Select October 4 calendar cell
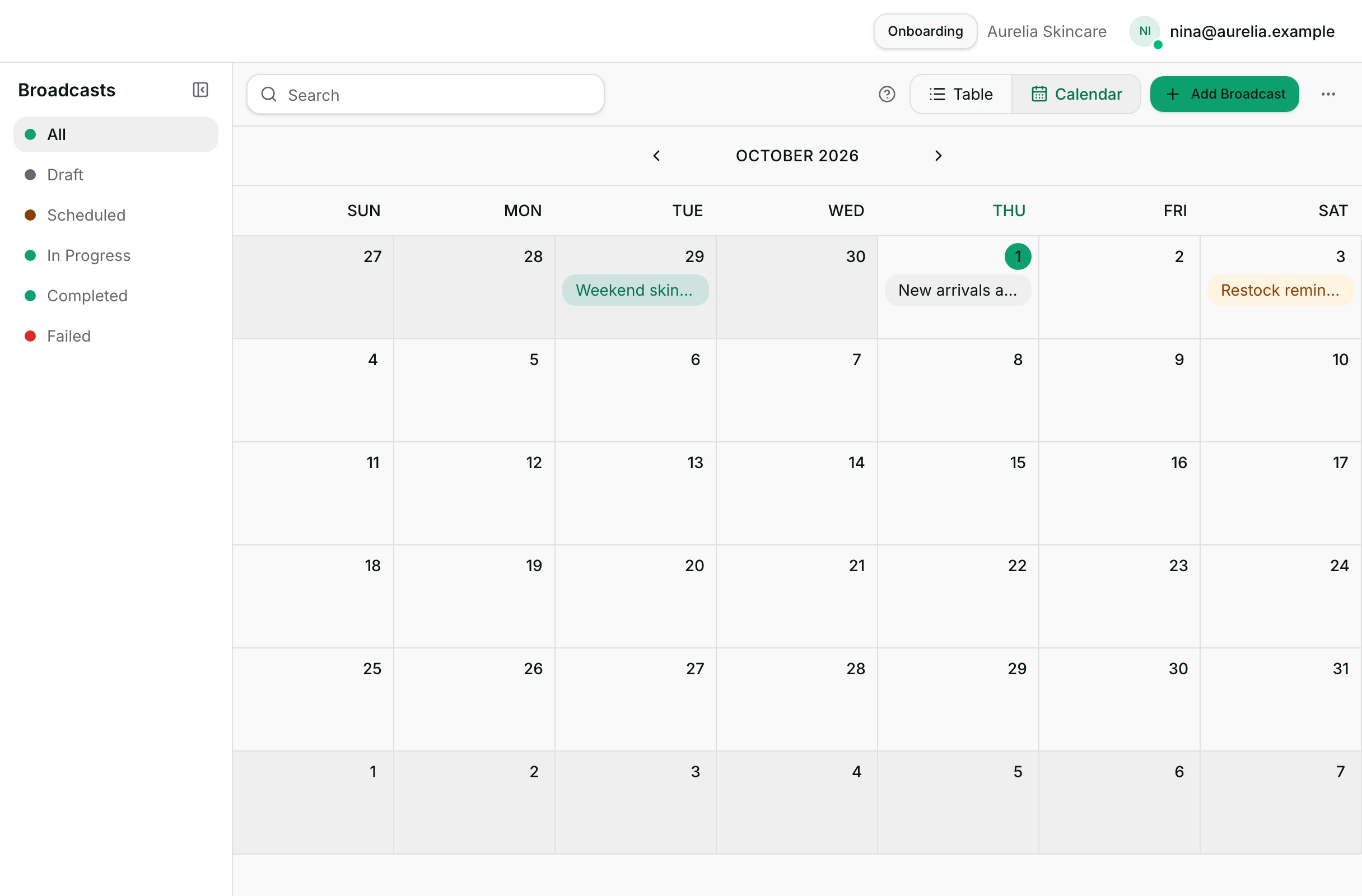This screenshot has height=896, width=1362. [313, 390]
